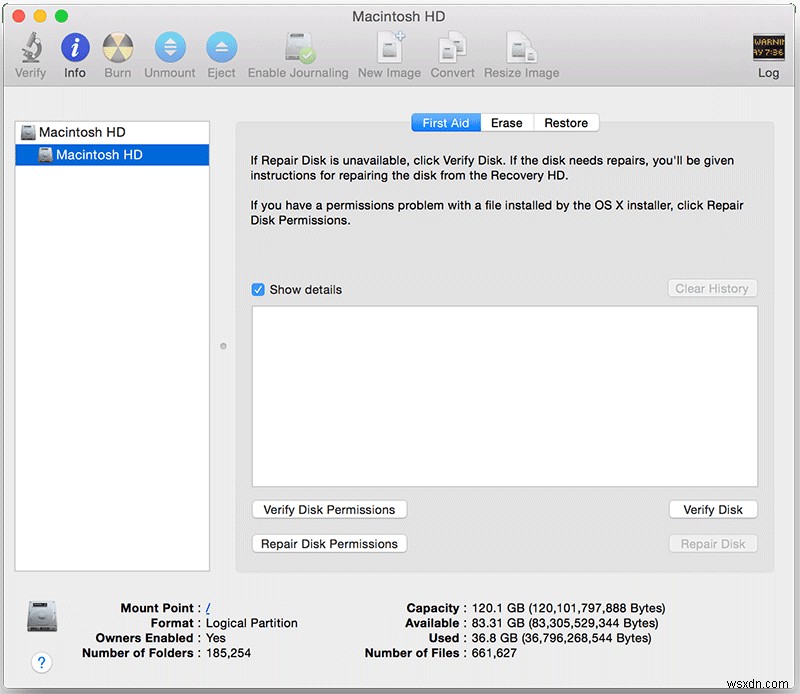Click the Format value Logical Partition

pos(252,623)
